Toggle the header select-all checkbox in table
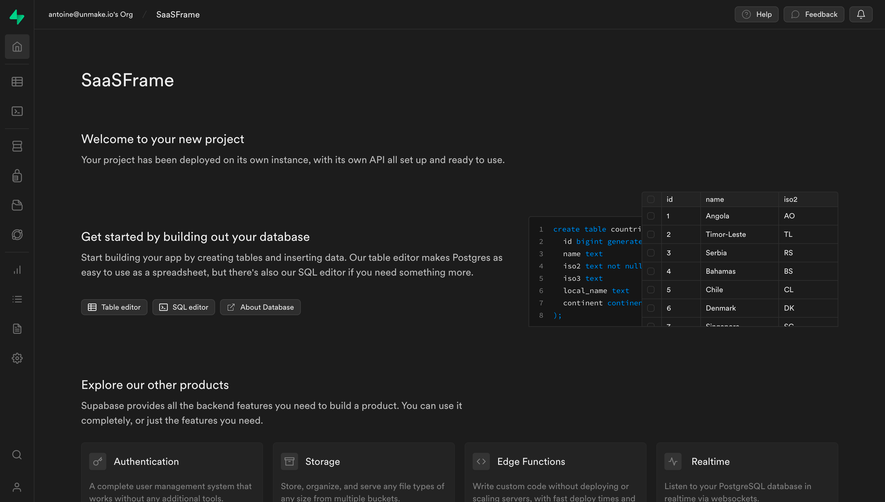 click(x=651, y=199)
